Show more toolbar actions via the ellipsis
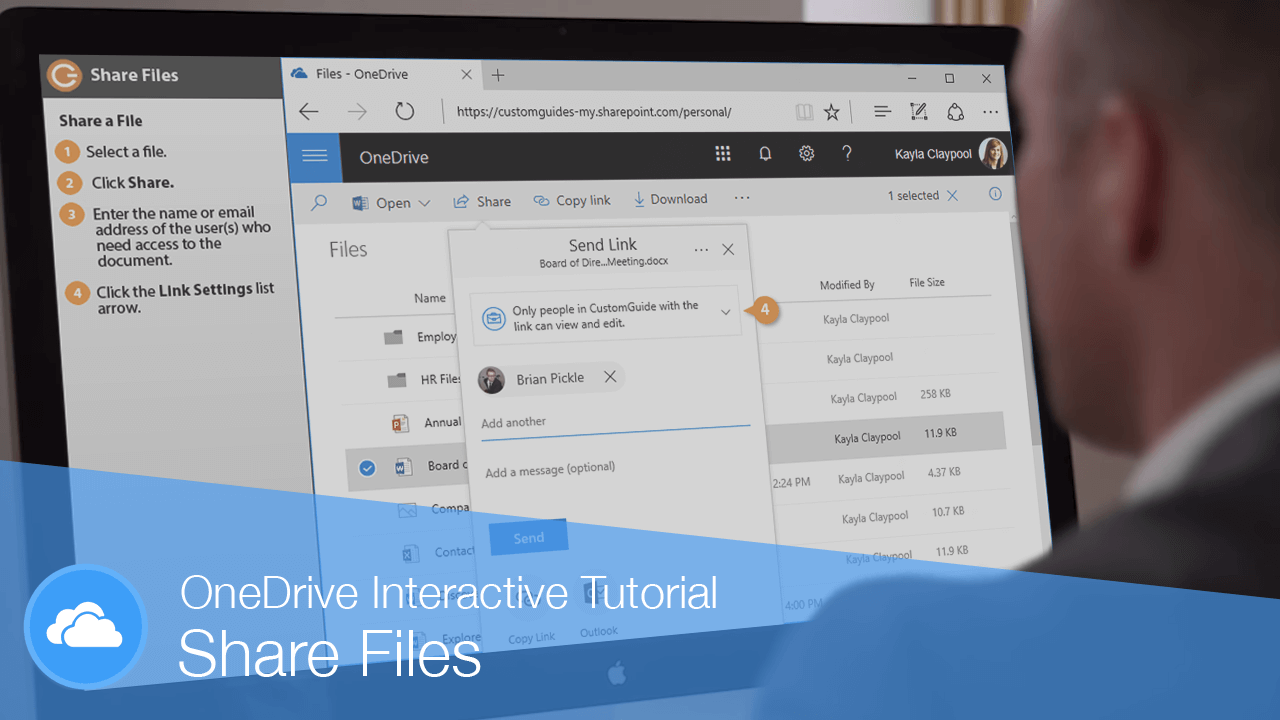 tap(741, 198)
